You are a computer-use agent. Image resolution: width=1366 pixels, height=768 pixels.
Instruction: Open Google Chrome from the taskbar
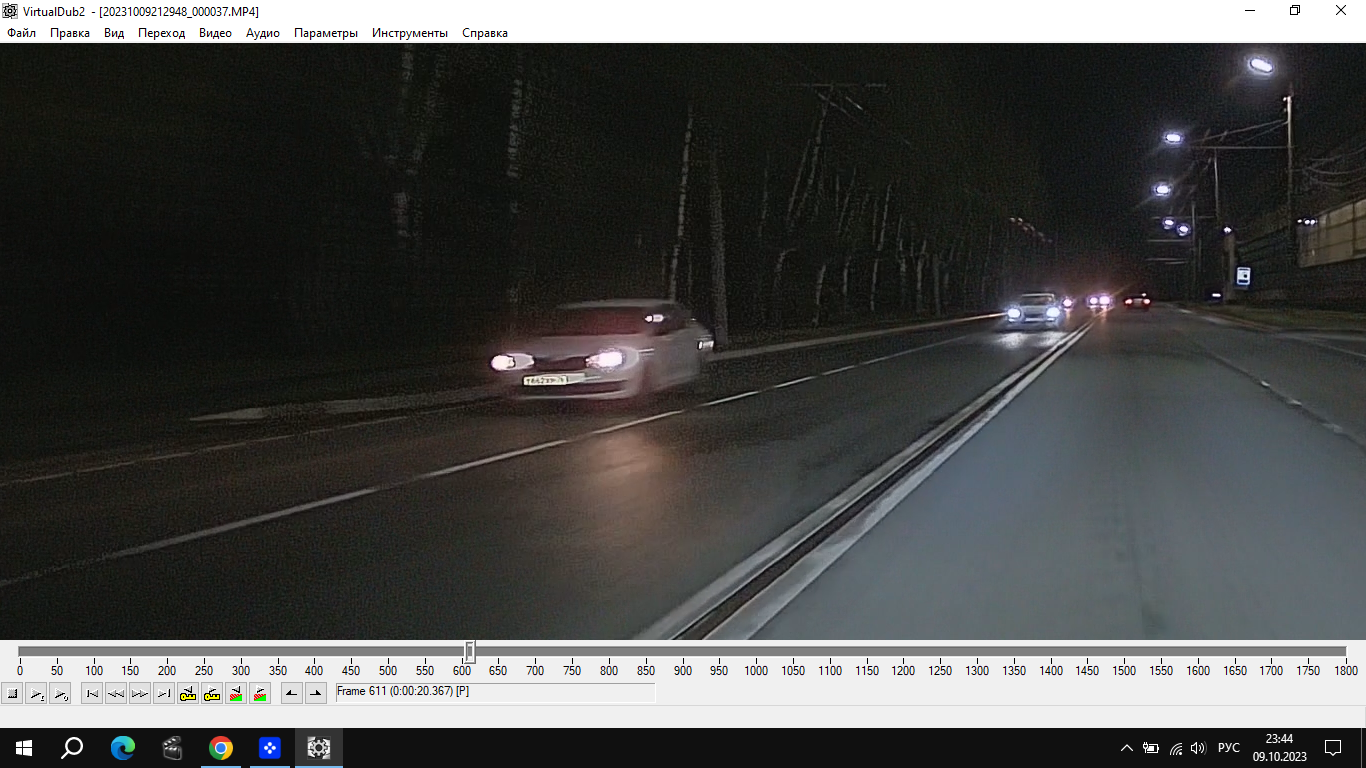pos(221,748)
